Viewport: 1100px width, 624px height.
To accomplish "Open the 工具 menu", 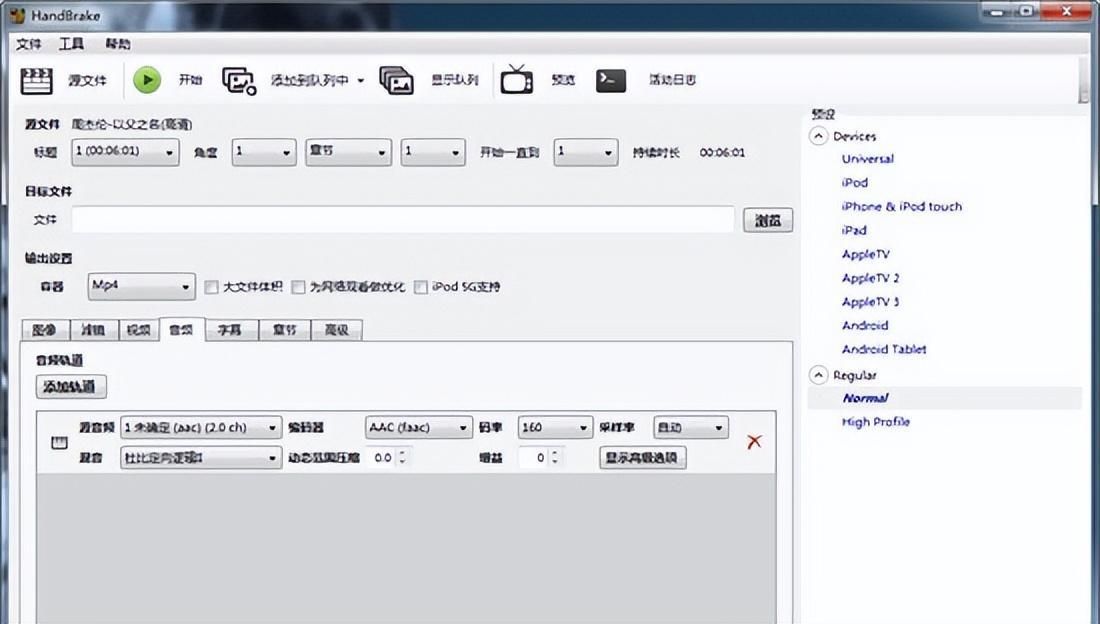I will click(x=71, y=44).
